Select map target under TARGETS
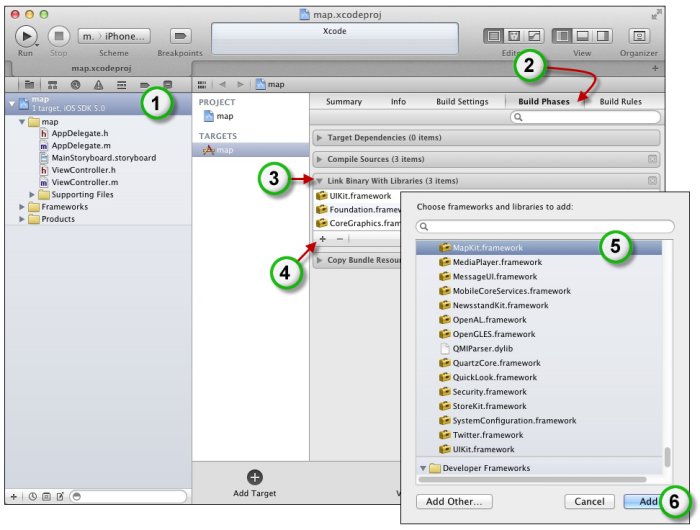700x530 pixels. click(250, 150)
